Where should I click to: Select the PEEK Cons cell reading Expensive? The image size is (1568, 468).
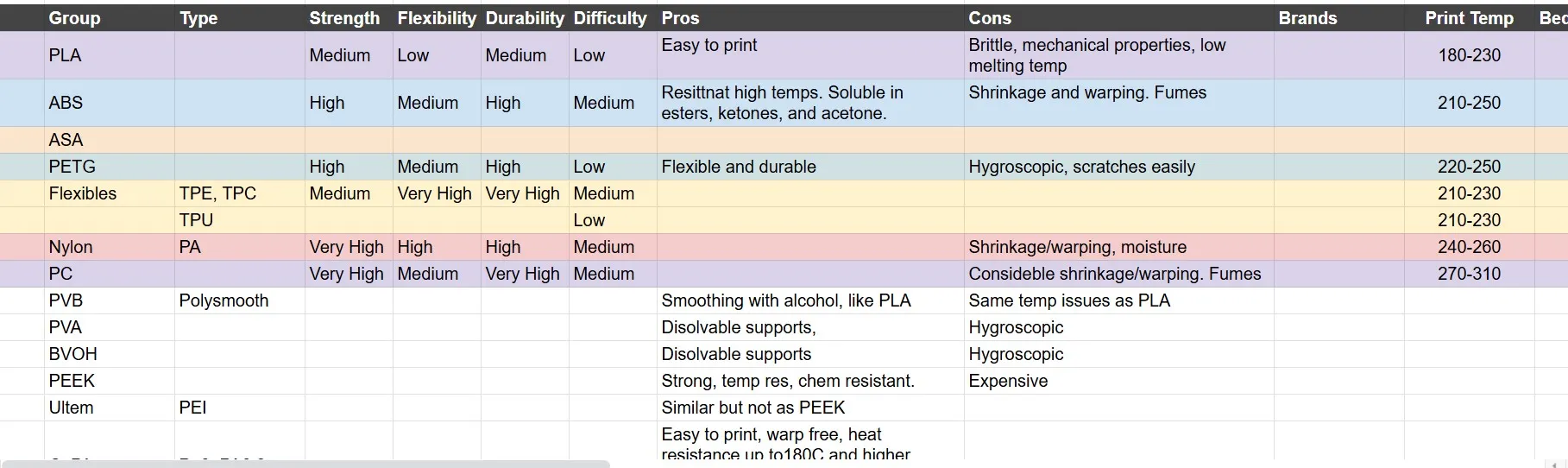[1119, 382]
